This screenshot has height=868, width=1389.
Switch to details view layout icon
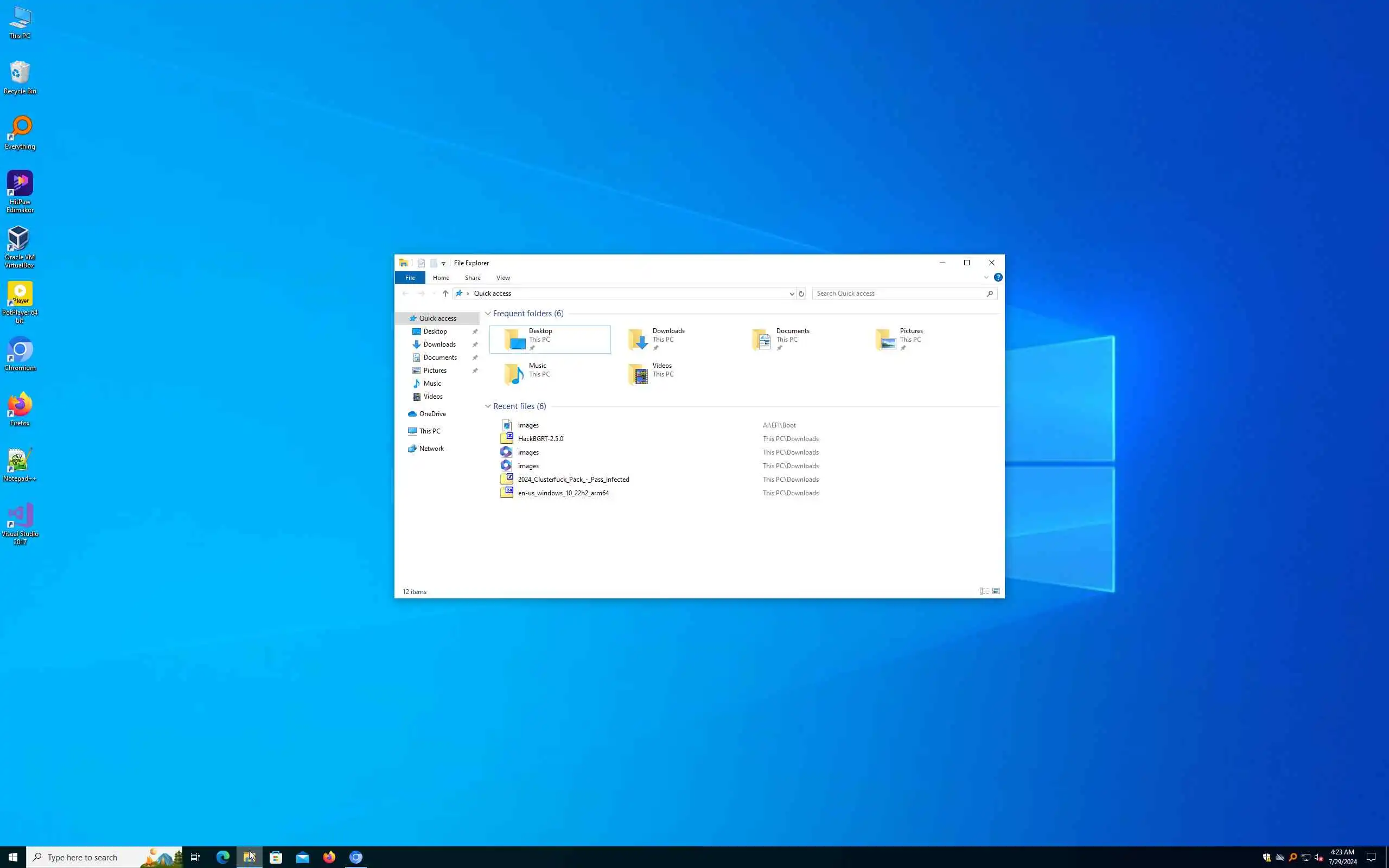click(x=984, y=591)
